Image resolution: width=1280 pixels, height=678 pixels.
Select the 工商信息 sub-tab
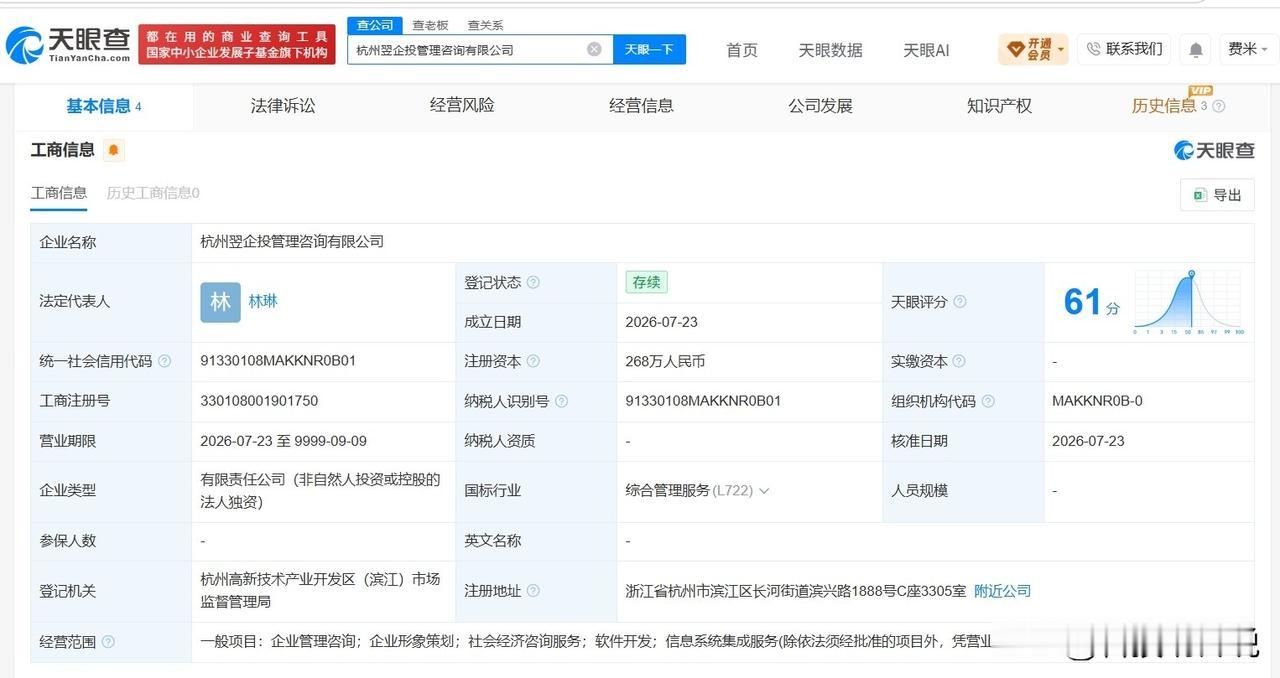[59, 193]
